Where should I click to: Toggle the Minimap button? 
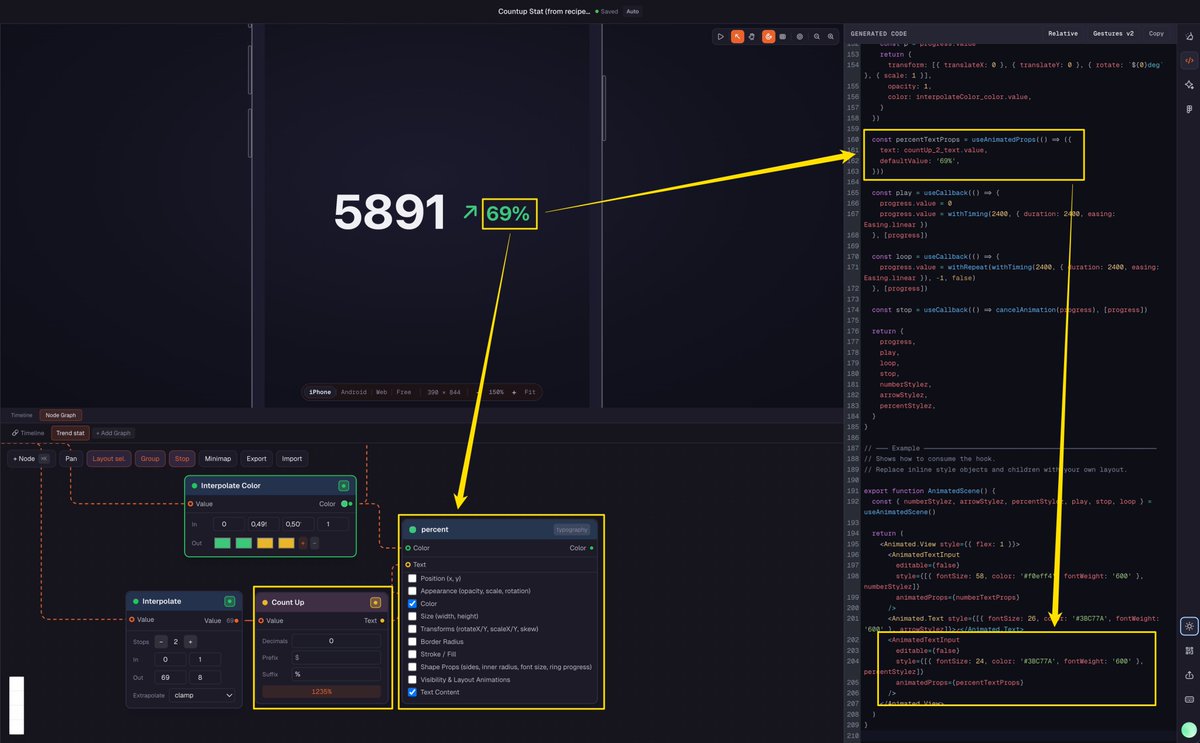[x=218, y=459]
